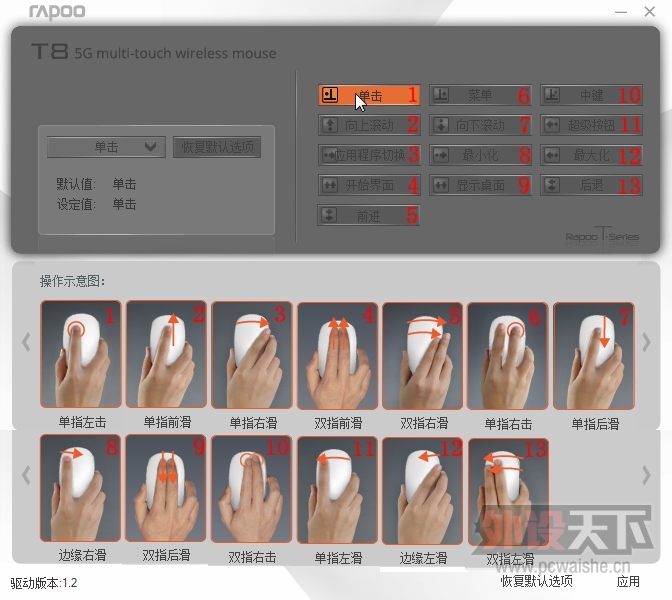Viewport: 672px width, 600px height.
Task: Click the 边缘左滑 gesture thumbnail
Action: click(x=423, y=491)
